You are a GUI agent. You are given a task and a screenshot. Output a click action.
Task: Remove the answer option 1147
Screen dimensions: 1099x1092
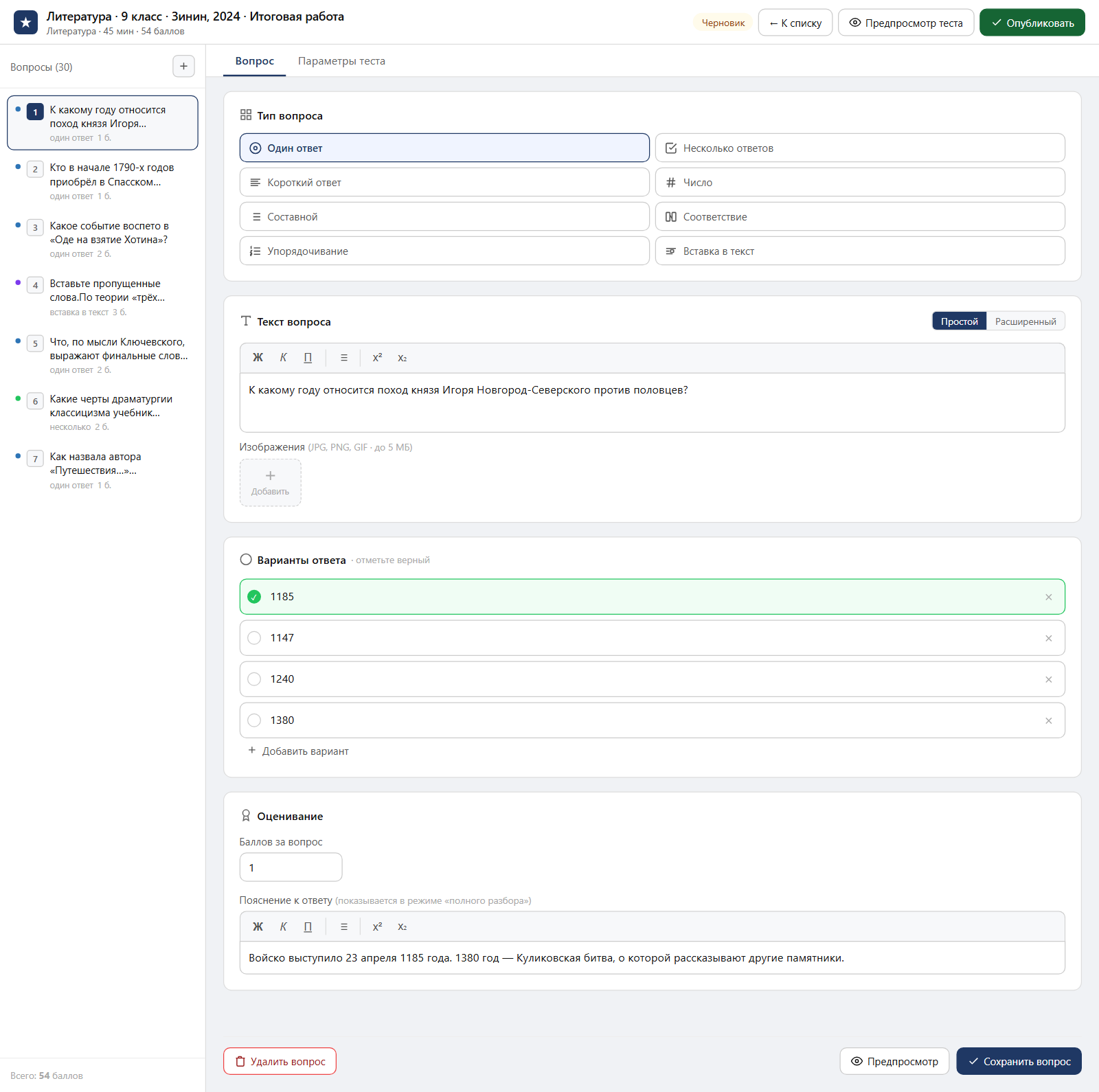[1048, 638]
